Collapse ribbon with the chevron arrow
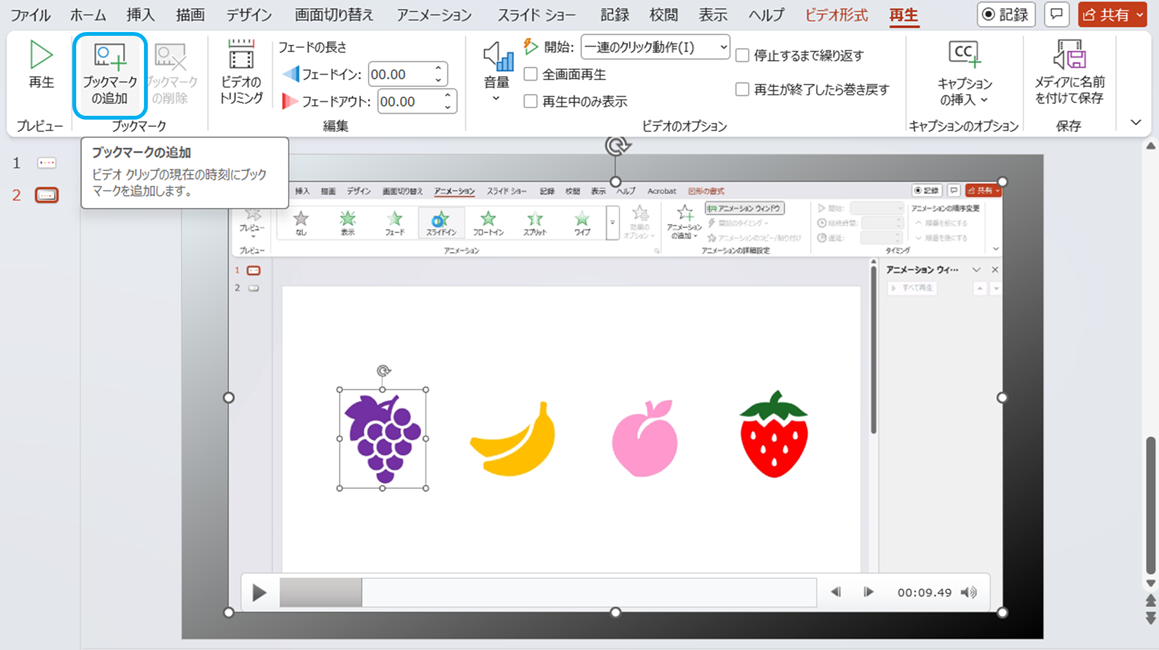 [x=1135, y=122]
